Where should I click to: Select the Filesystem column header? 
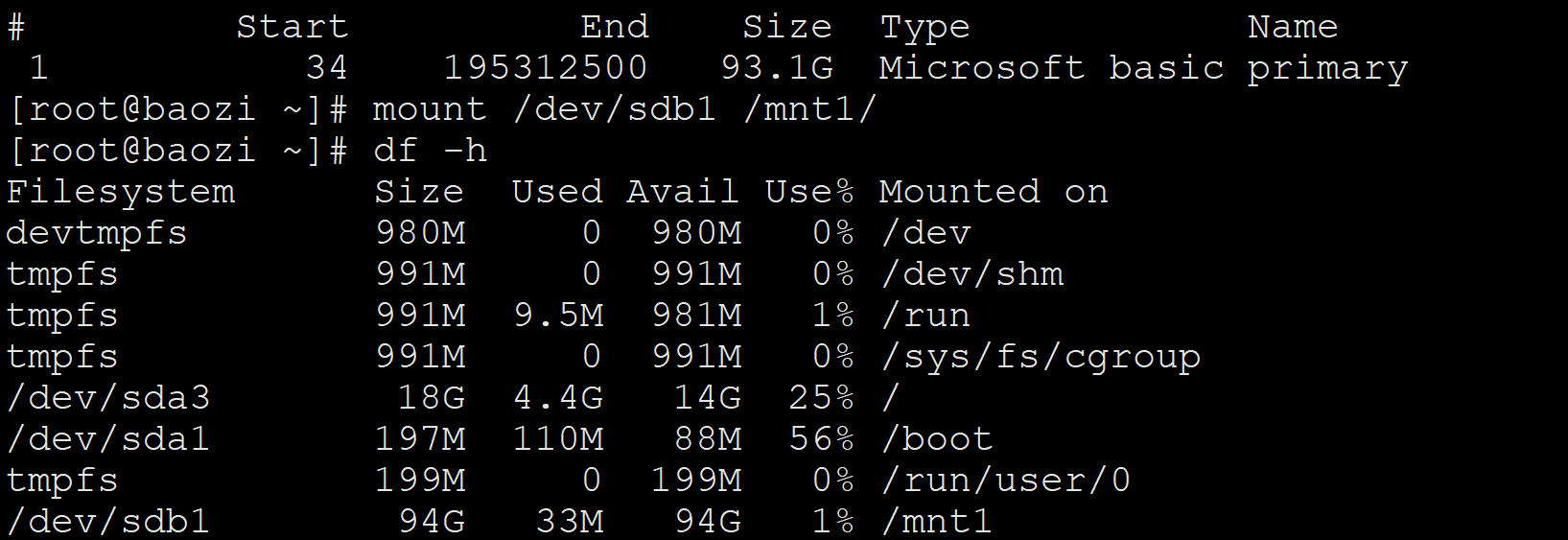pyautogui.click(x=121, y=192)
